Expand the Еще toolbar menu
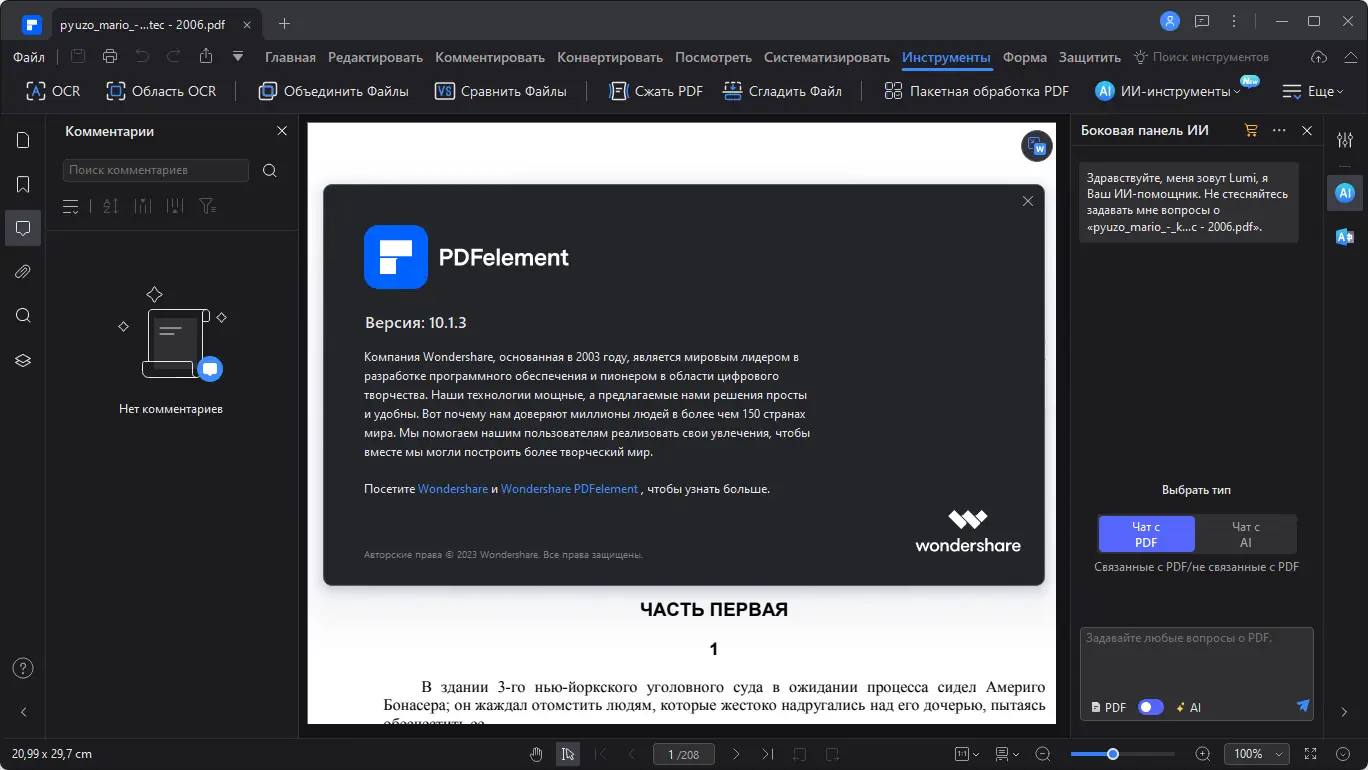This screenshot has width=1368, height=770. coord(1314,91)
